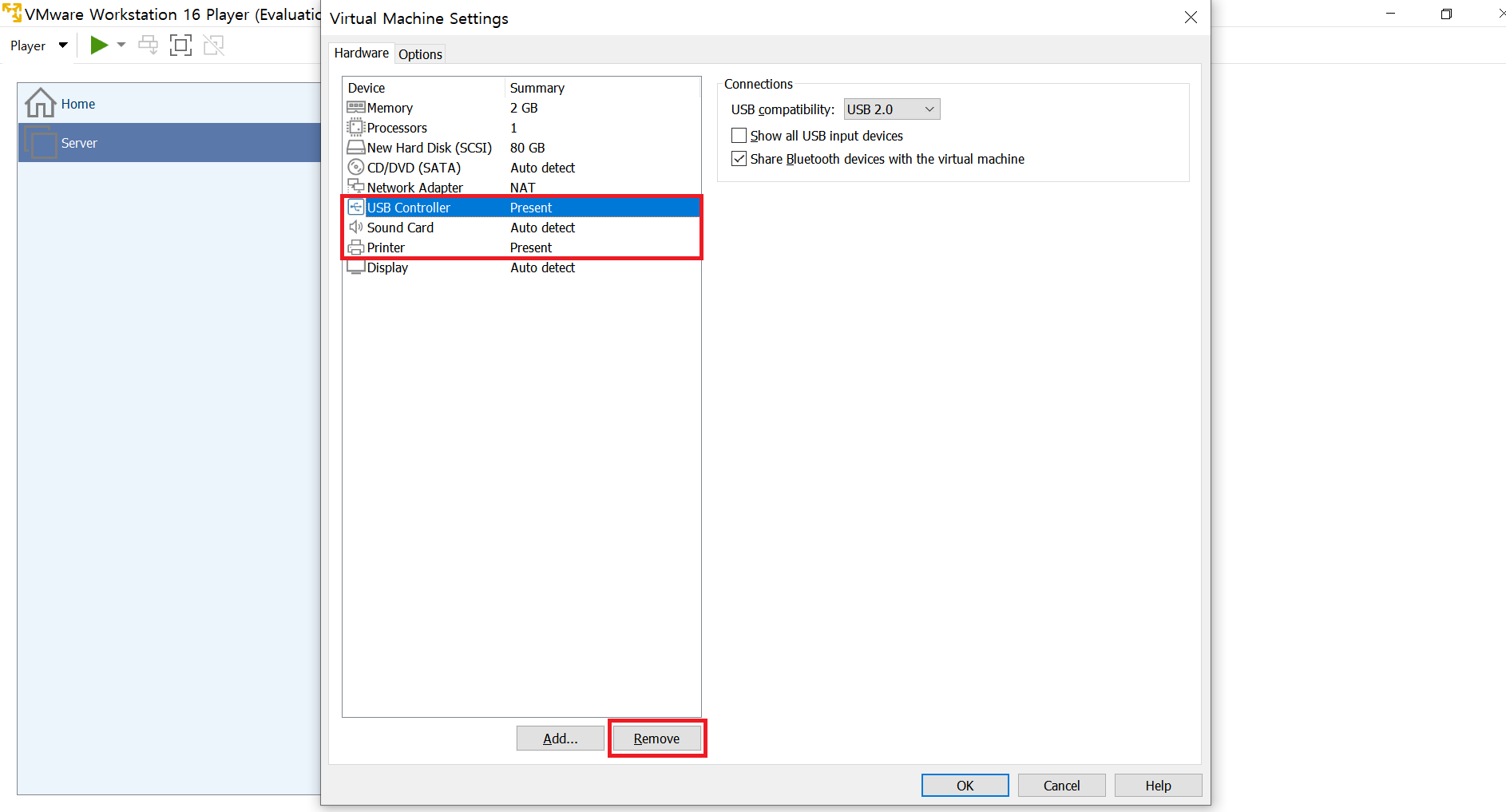Confirm settings with the OK button

click(965, 786)
